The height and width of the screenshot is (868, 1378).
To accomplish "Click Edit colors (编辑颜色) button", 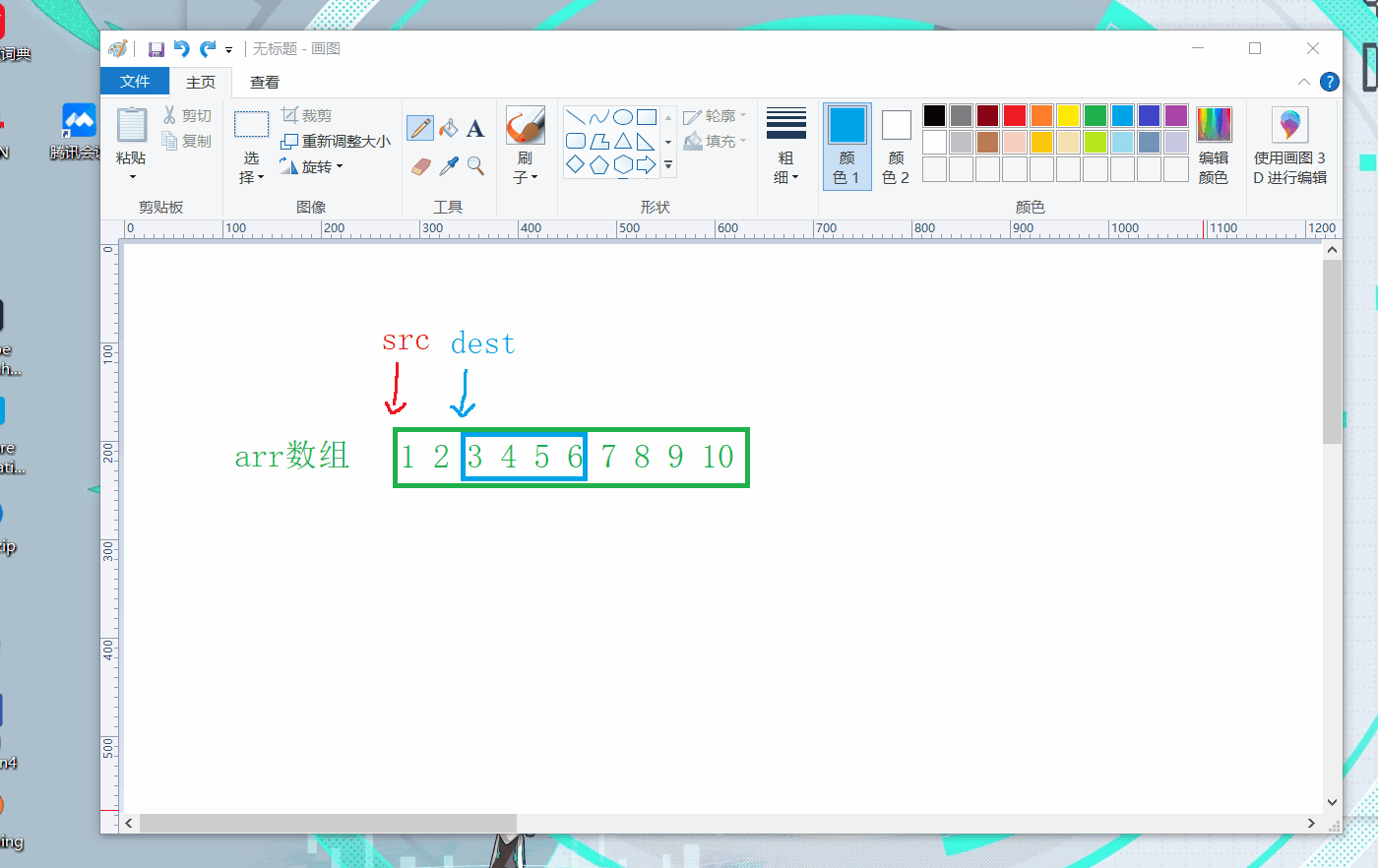I will click(1214, 146).
